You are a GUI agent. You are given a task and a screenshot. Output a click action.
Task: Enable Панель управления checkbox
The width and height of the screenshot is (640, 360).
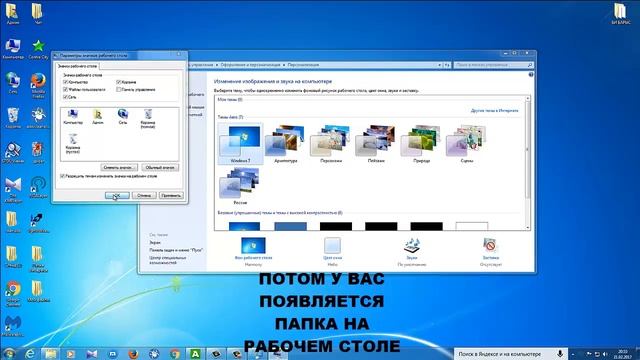coord(118,89)
